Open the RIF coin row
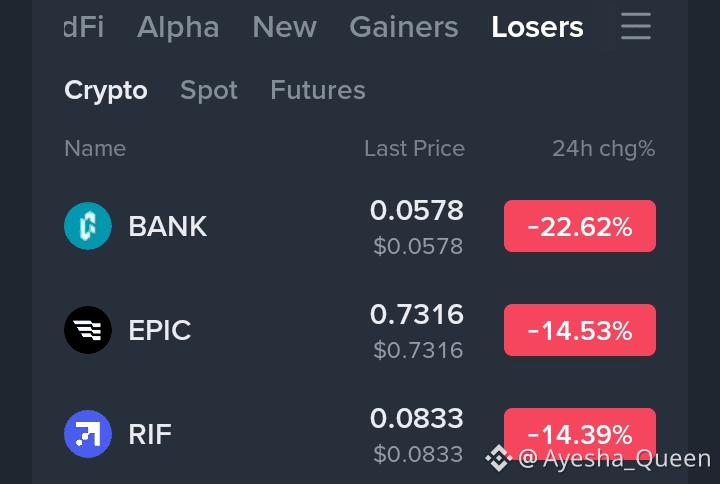The image size is (720, 484). click(360, 434)
